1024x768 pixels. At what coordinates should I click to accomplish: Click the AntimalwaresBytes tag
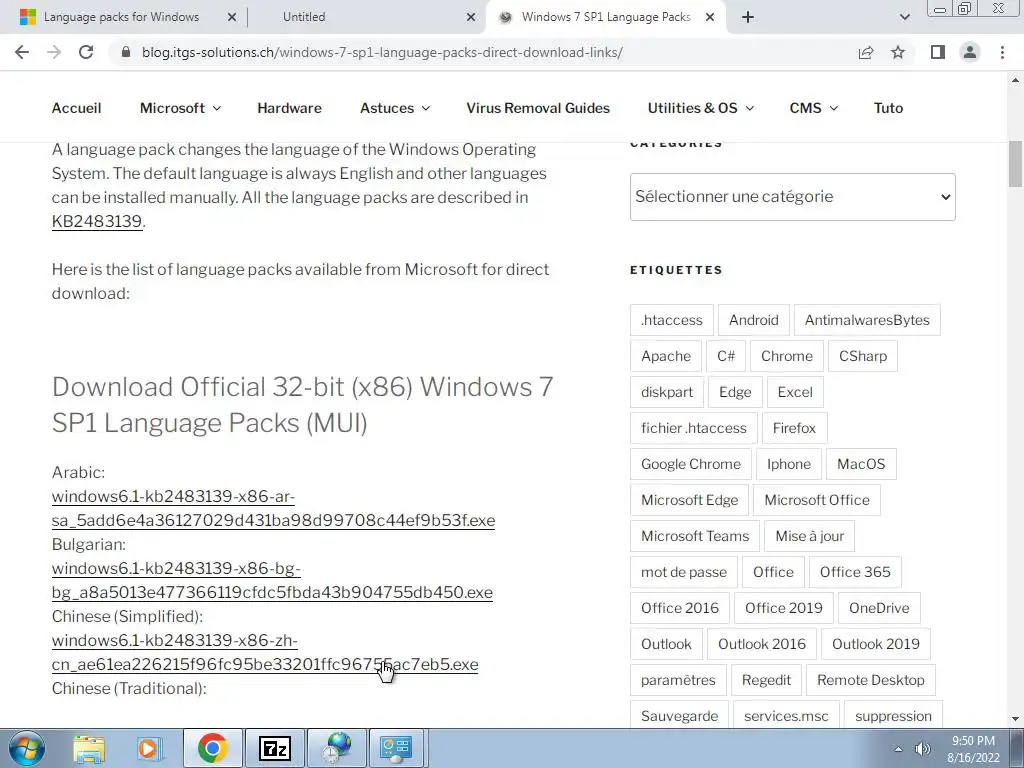point(867,320)
